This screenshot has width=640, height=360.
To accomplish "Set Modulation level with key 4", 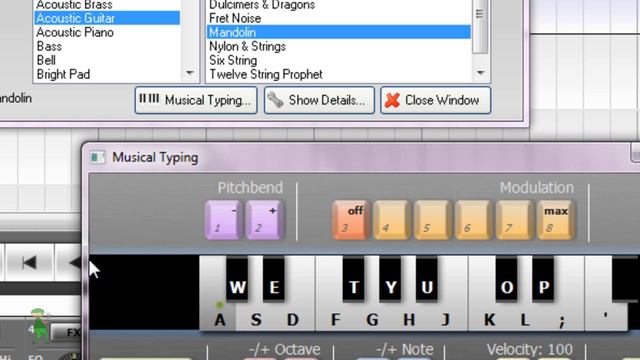I will click(x=391, y=220).
